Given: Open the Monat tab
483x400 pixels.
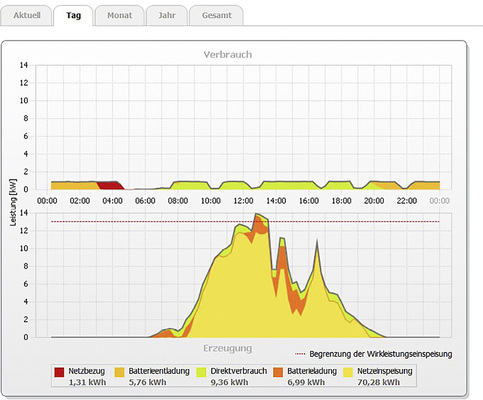Looking at the screenshot, I should [119, 16].
